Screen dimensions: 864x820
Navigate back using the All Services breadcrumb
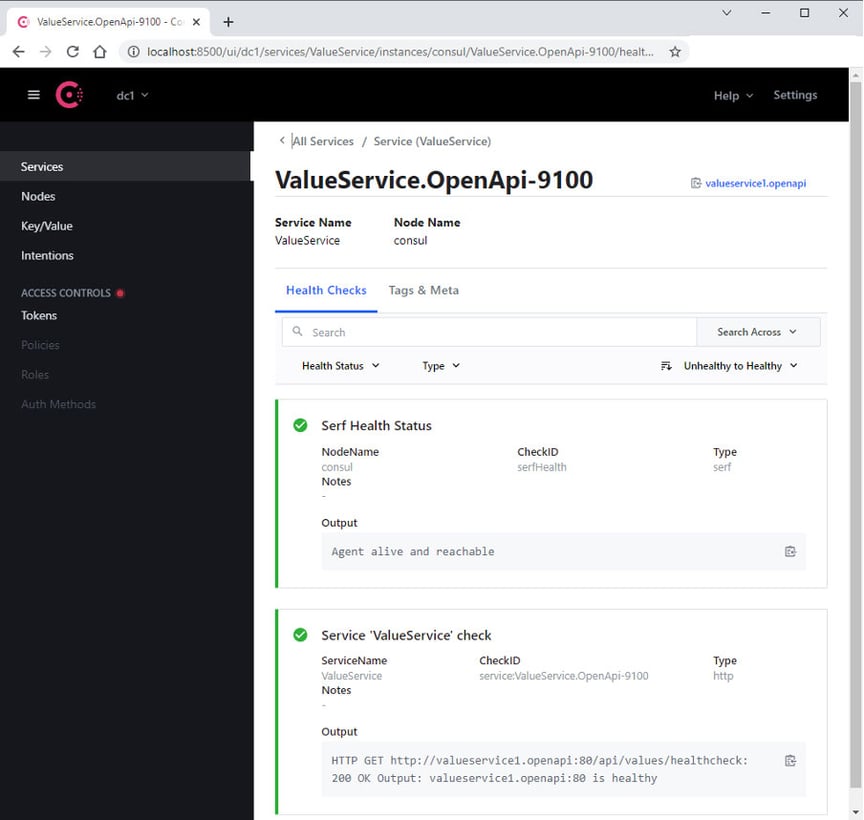322,141
